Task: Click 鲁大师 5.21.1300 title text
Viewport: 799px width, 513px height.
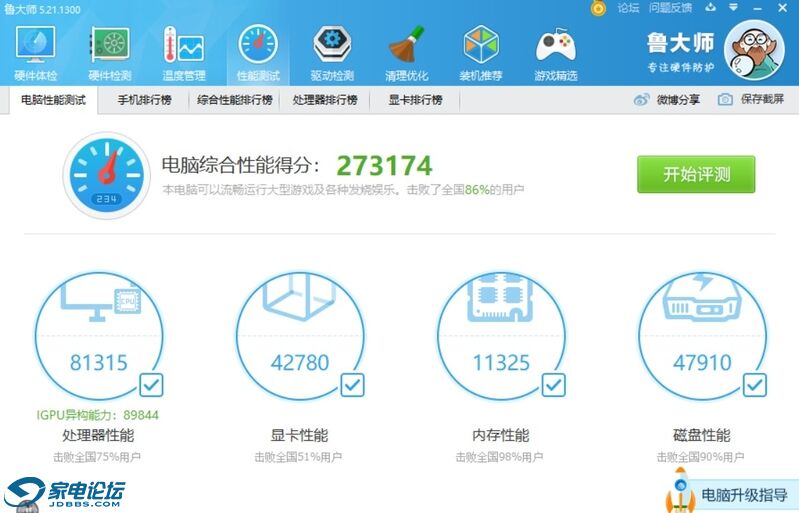Action: pos(42,9)
